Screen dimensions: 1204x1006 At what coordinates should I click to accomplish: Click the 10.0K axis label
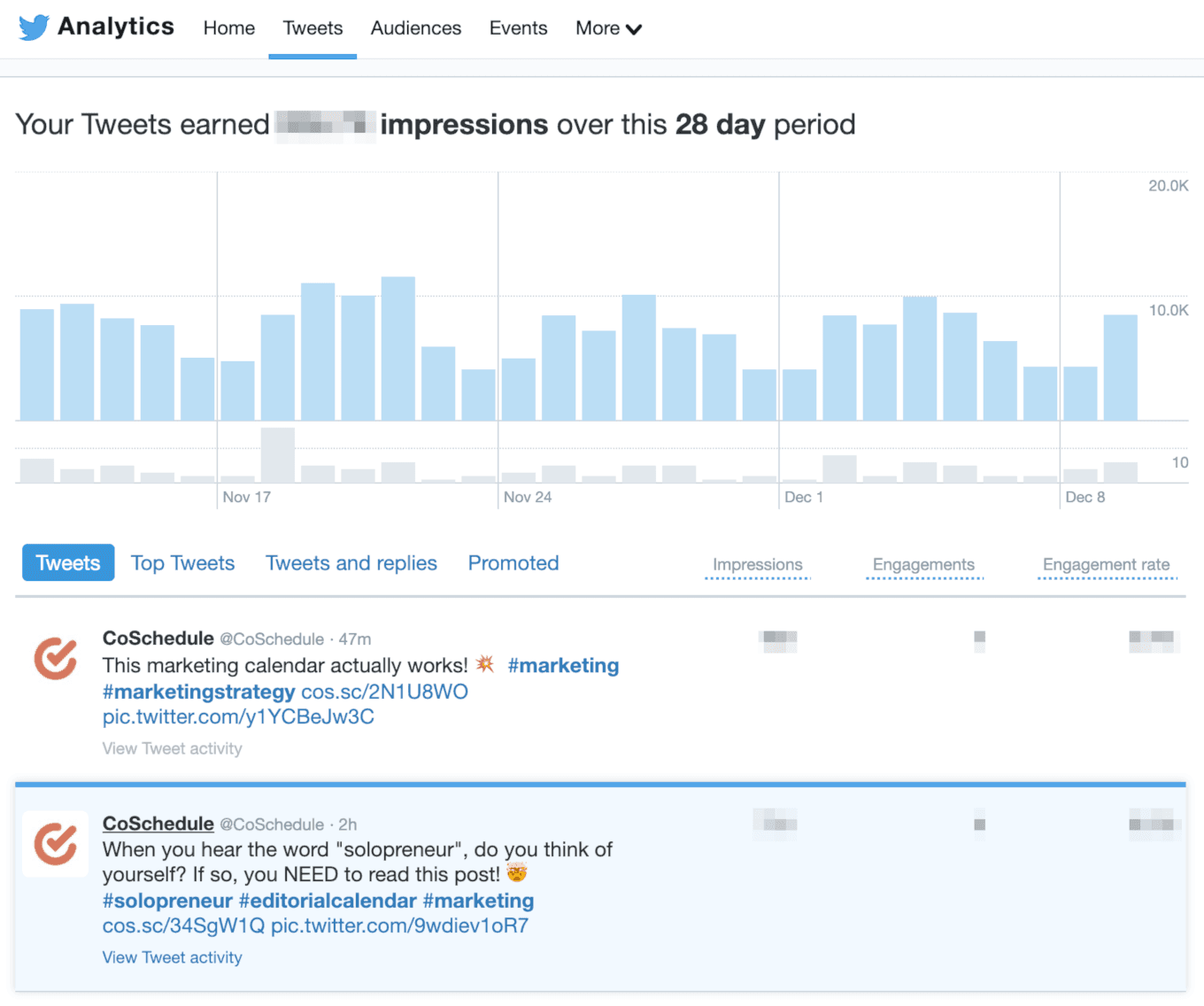click(x=1169, y=311)
